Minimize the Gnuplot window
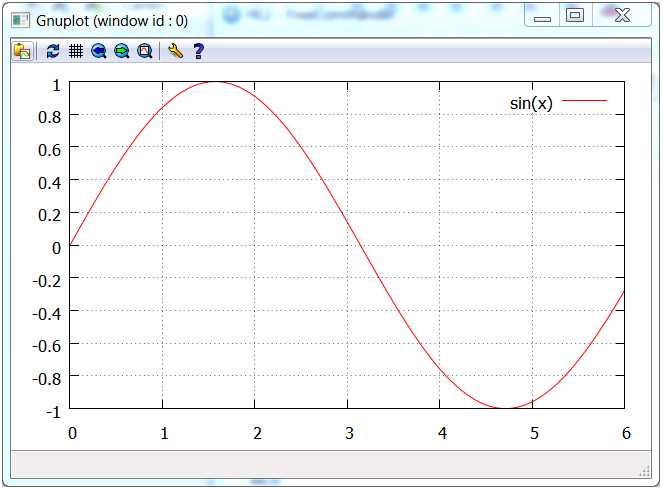663x490 pixels. coord(543,16)
